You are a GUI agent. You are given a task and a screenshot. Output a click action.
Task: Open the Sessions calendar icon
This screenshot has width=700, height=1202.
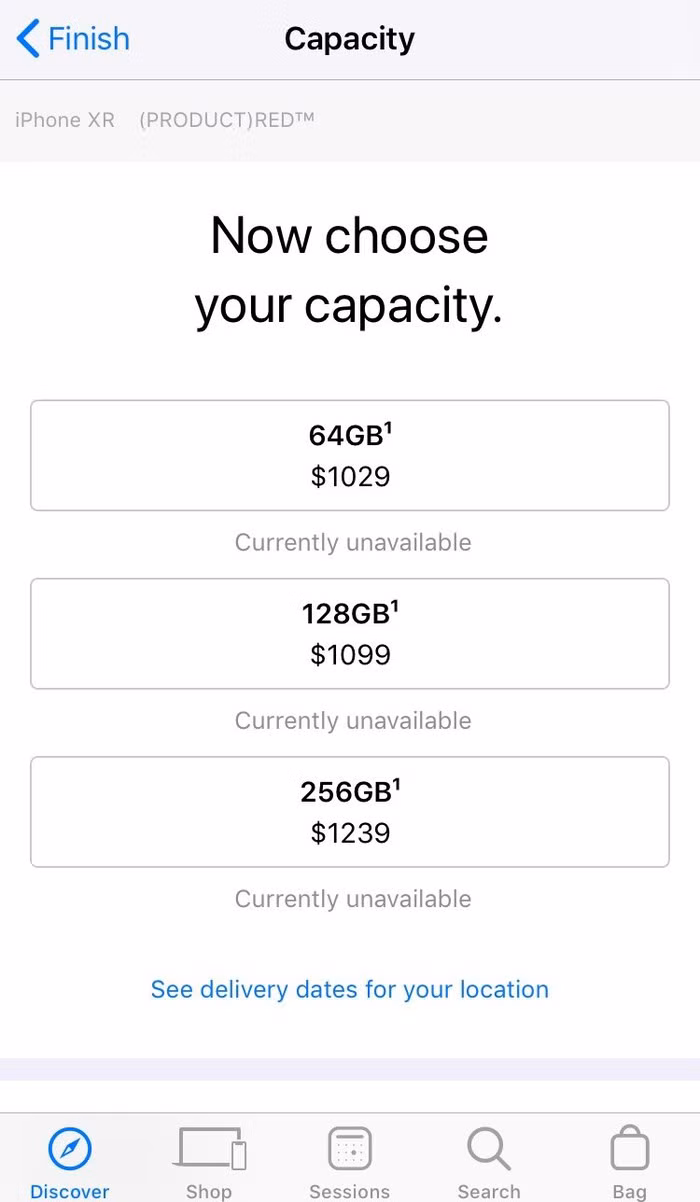[349, 1149]
